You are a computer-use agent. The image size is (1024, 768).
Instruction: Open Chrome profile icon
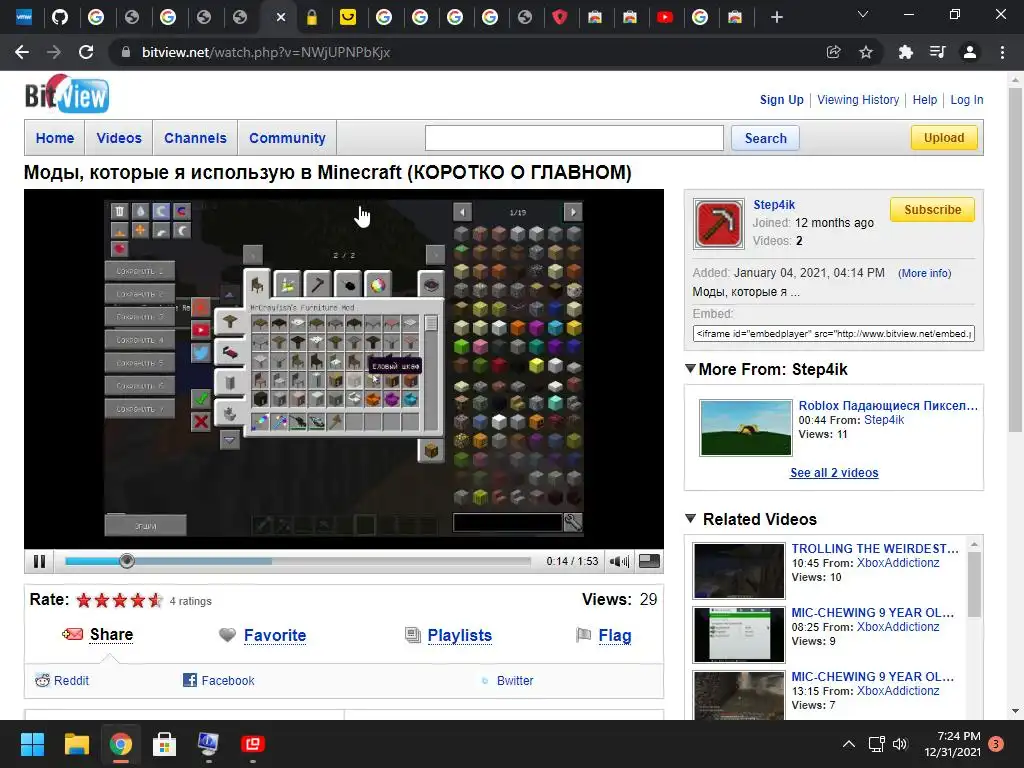coord(970,52)
